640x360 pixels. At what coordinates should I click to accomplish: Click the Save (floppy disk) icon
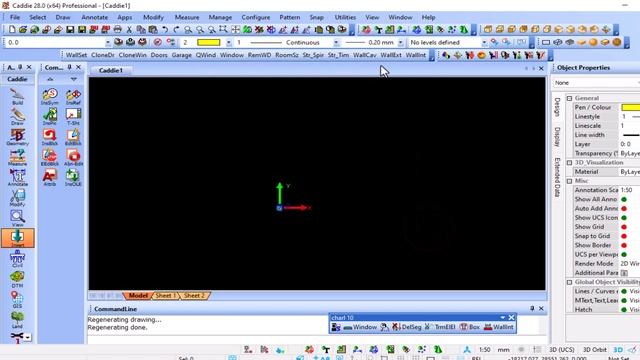coord(70,29)
